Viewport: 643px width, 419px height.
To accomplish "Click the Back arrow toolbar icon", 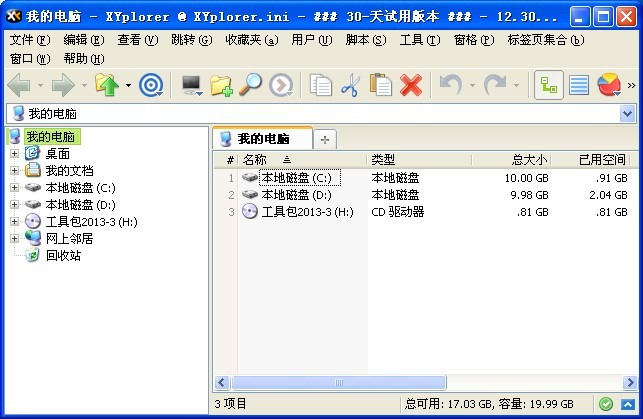I will tap(19, 85).
